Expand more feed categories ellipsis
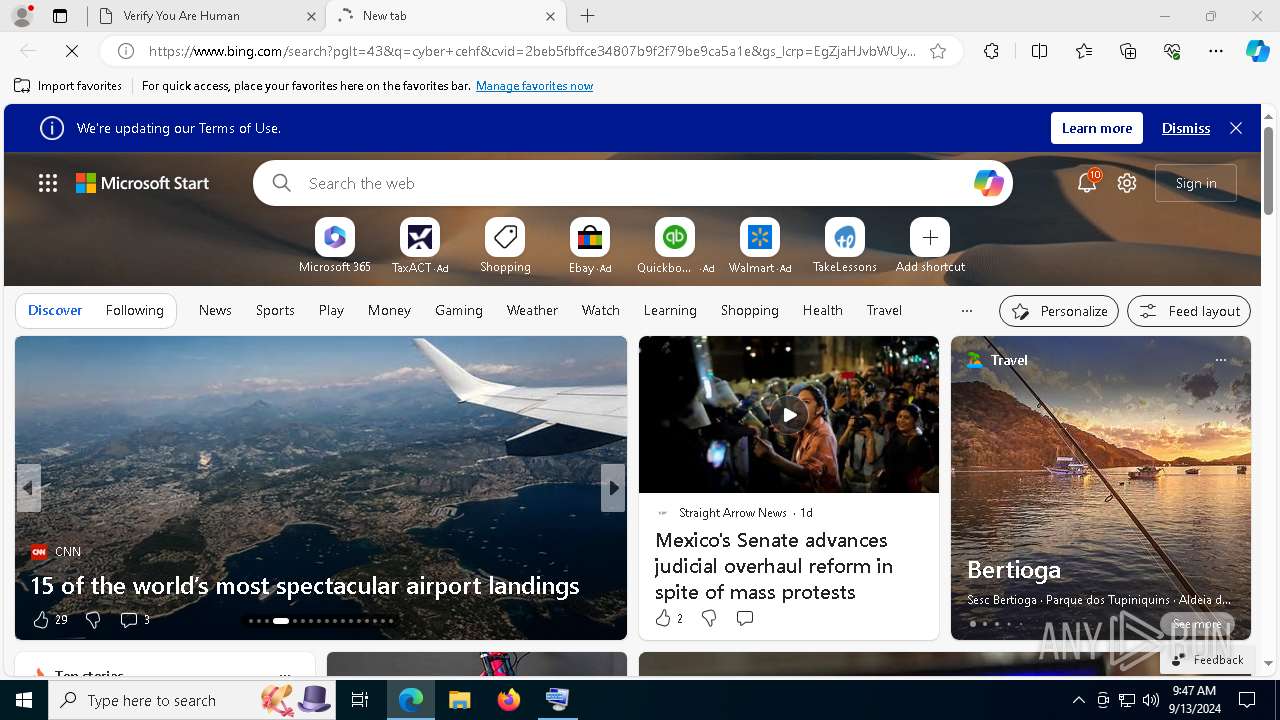1280x720 pixels. point(966,311)
